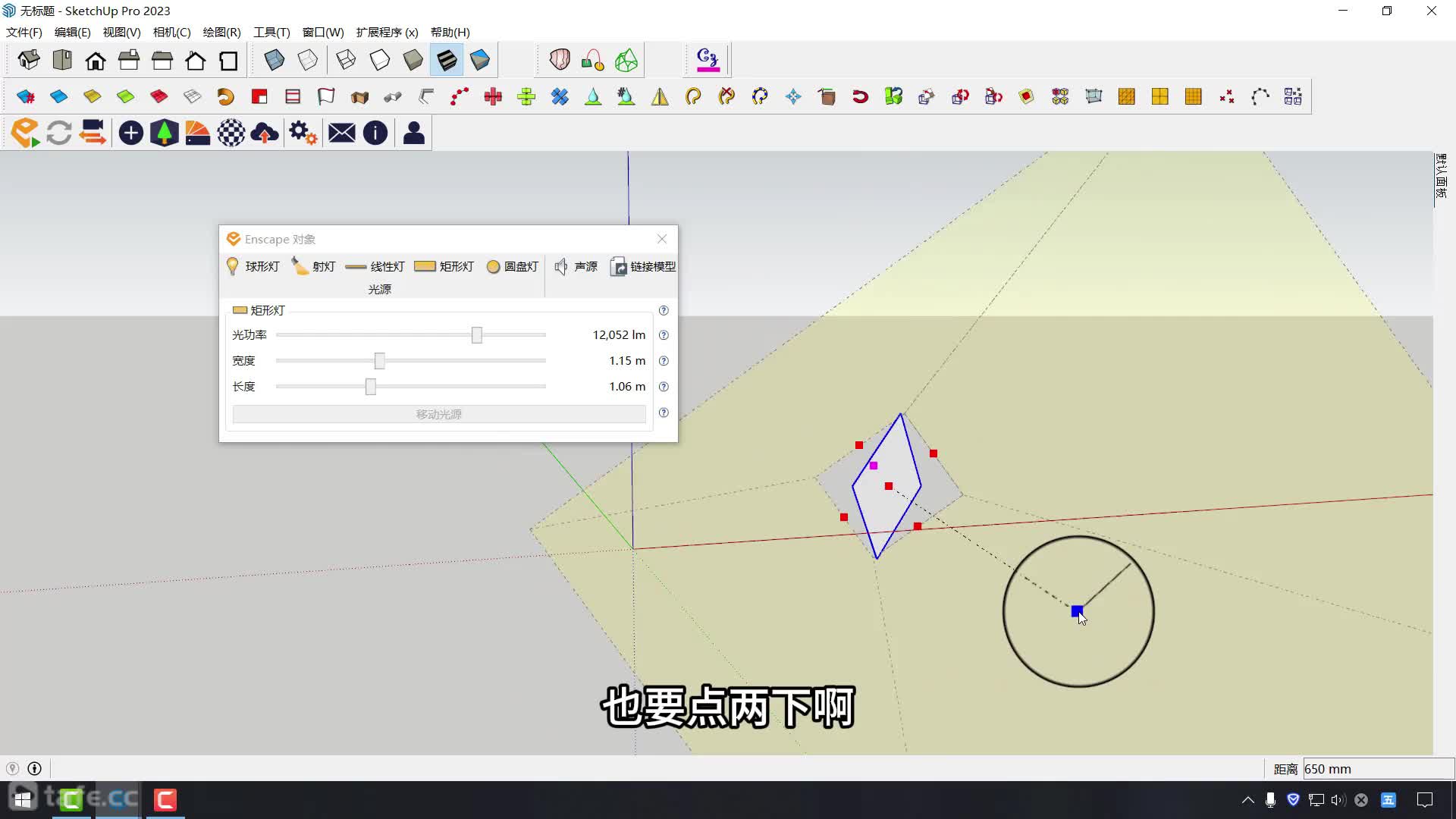Open help for 光功率 setting

point(664,335)
